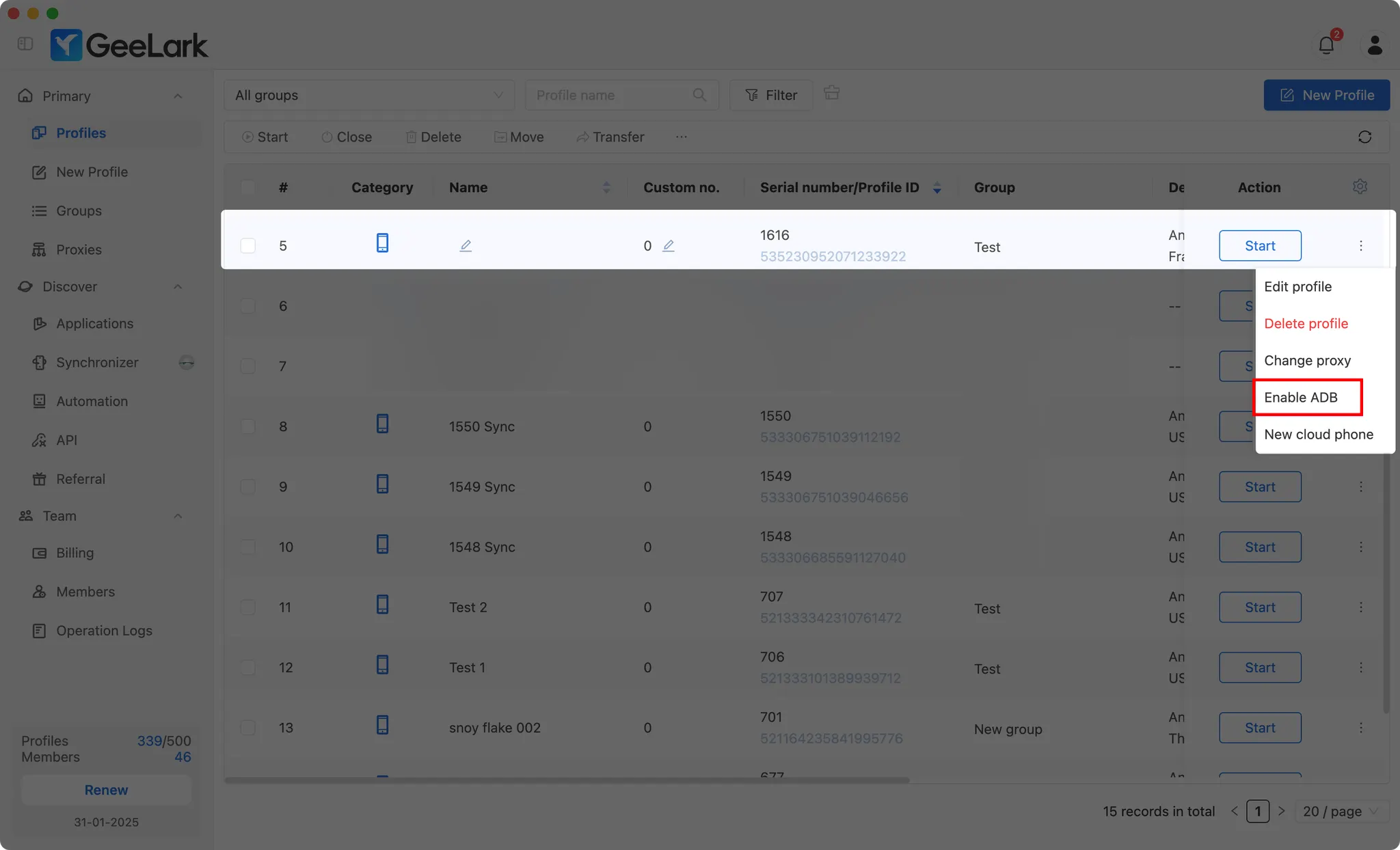Check the checkbox for row 5
Image resolution: width=1400 pixels, height=850 pixels.
coord(247,245)
